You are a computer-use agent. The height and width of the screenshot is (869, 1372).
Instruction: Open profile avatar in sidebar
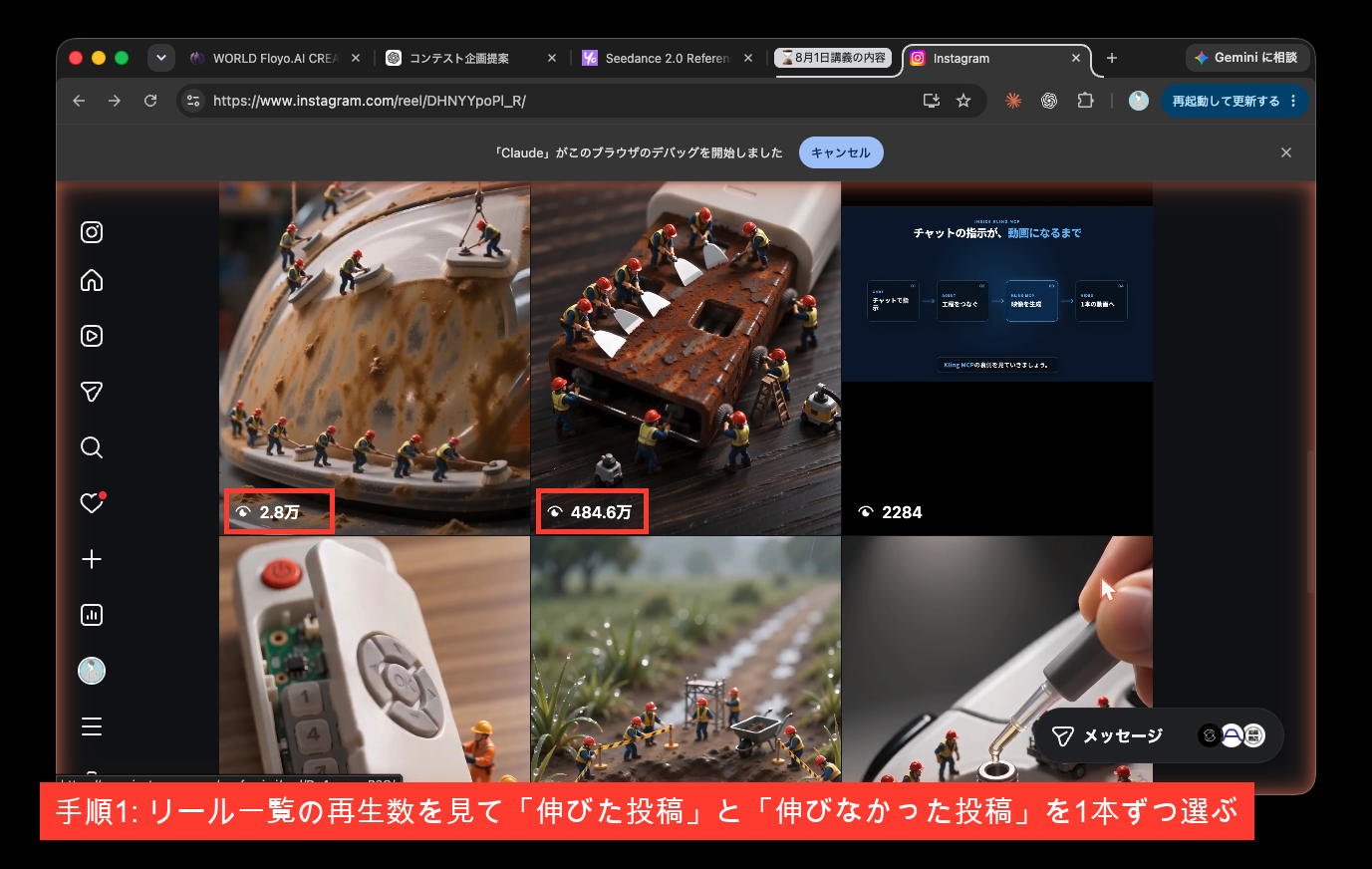pyautogui.click(x=92, y=671)
